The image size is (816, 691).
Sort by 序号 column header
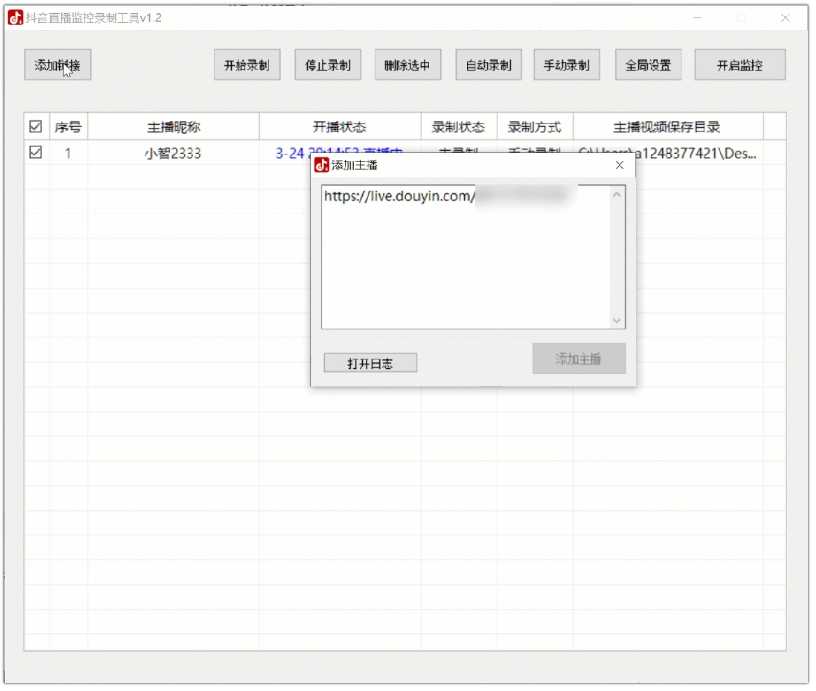coord(68,126)
